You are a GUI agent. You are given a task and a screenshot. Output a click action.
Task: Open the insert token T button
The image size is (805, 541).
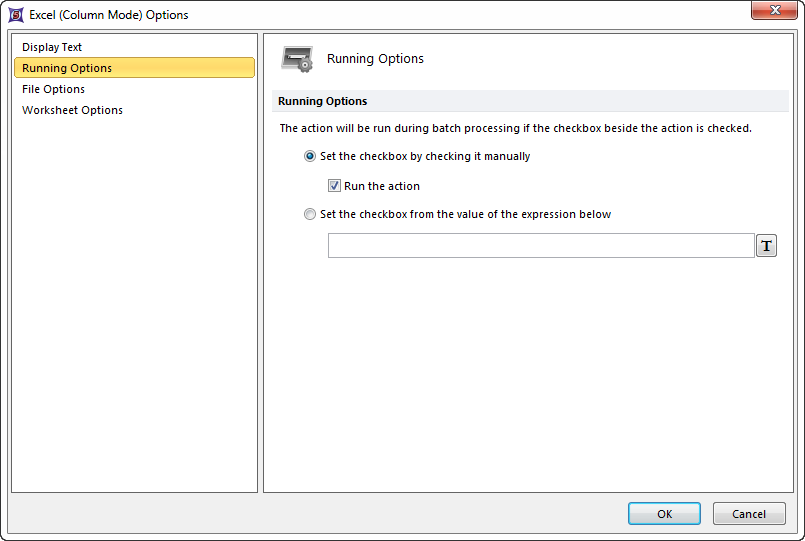click(766, 246)
